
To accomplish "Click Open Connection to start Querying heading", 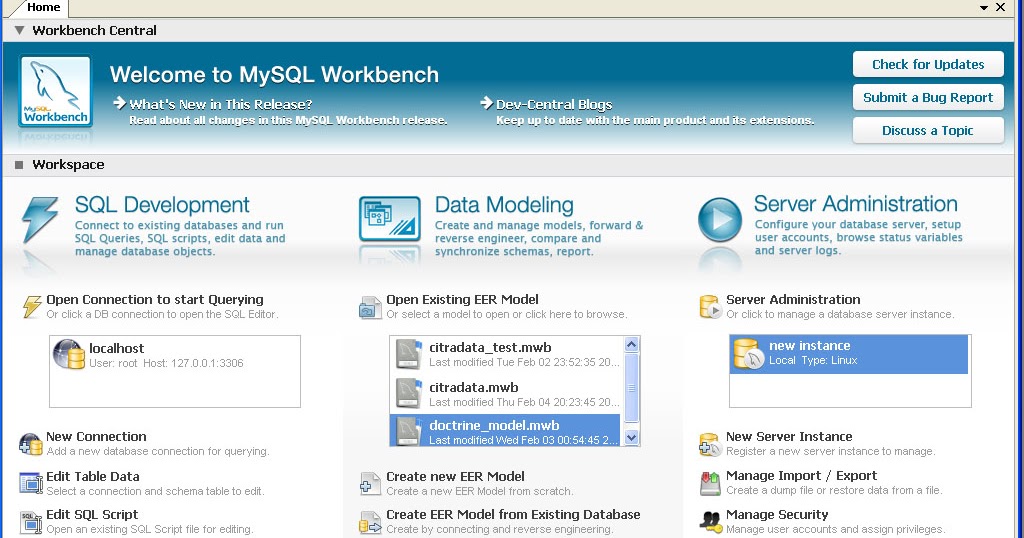I will 155,299.
